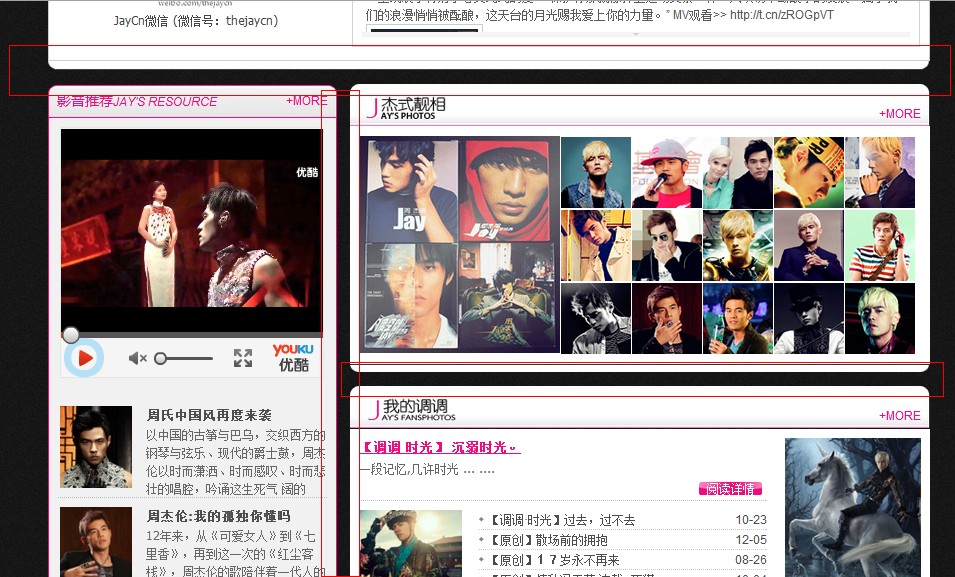Open the Jay album covers collage
Screen dimensions: 955x577
pos(460,244)
